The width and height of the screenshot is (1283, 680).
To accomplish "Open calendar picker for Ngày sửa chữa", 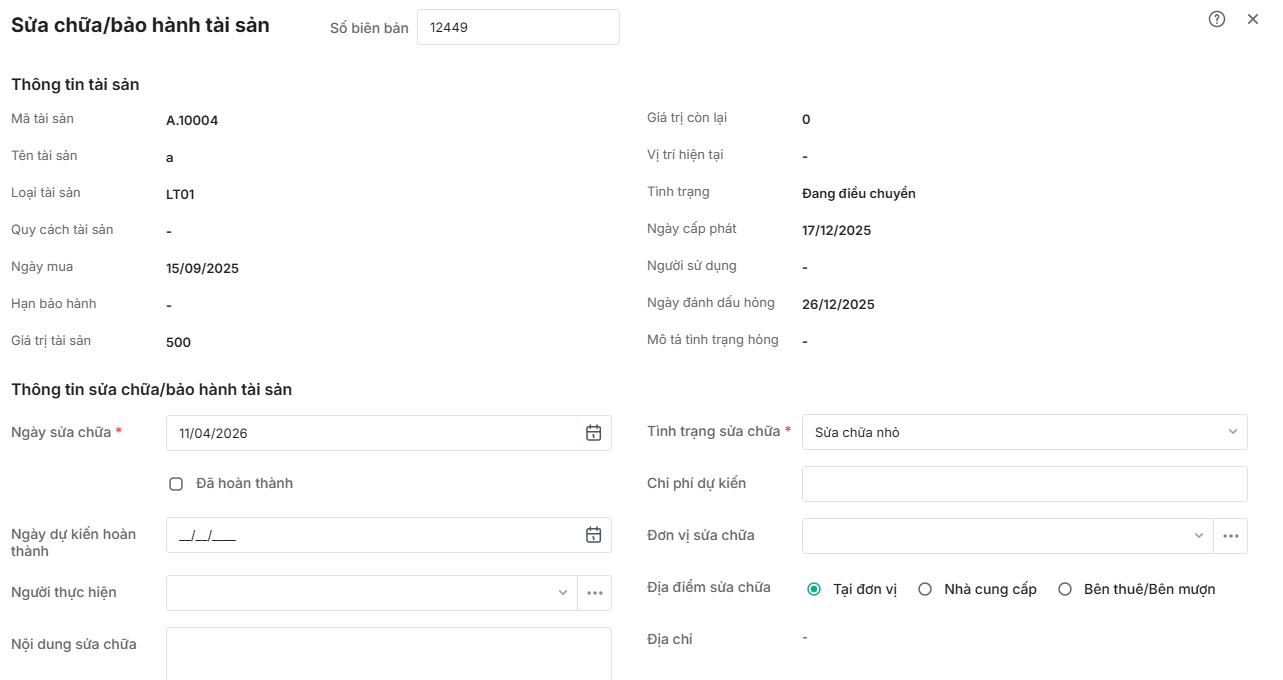I will pos(593,433).
